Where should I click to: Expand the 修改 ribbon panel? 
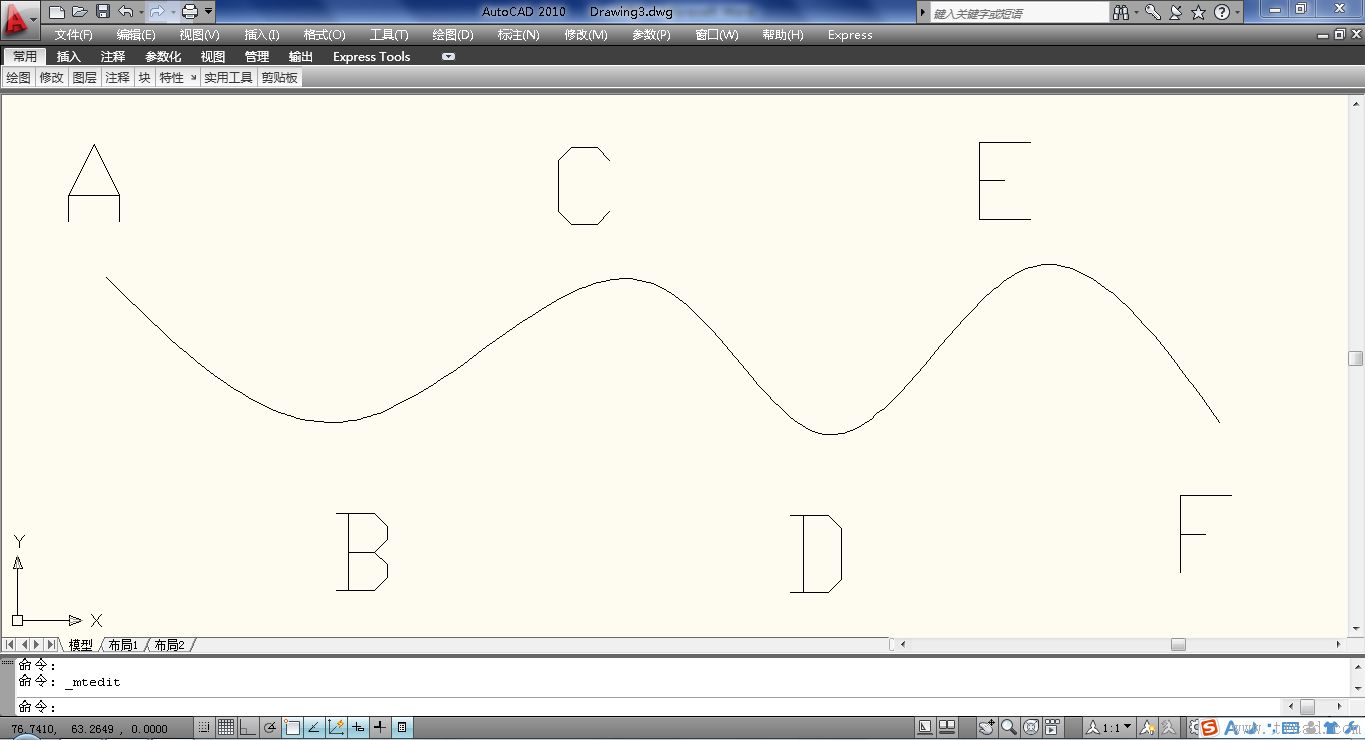51,78
